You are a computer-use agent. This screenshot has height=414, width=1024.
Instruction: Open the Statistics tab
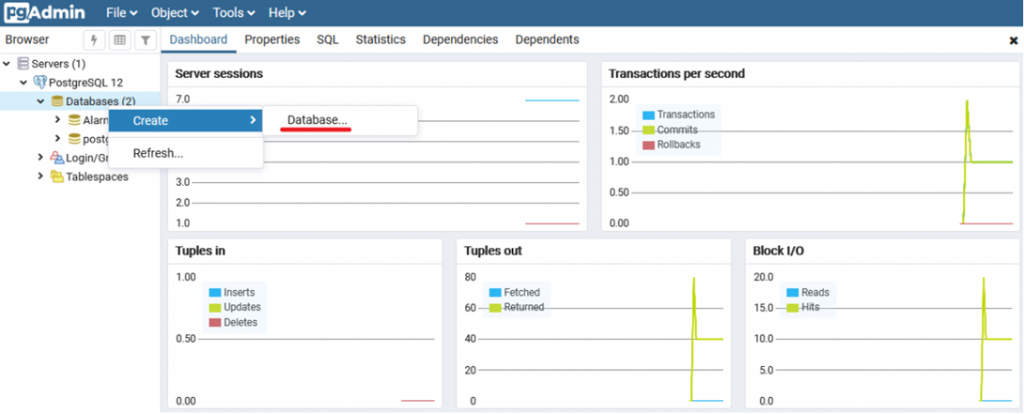pyautogui.click(x=380, y=40)
